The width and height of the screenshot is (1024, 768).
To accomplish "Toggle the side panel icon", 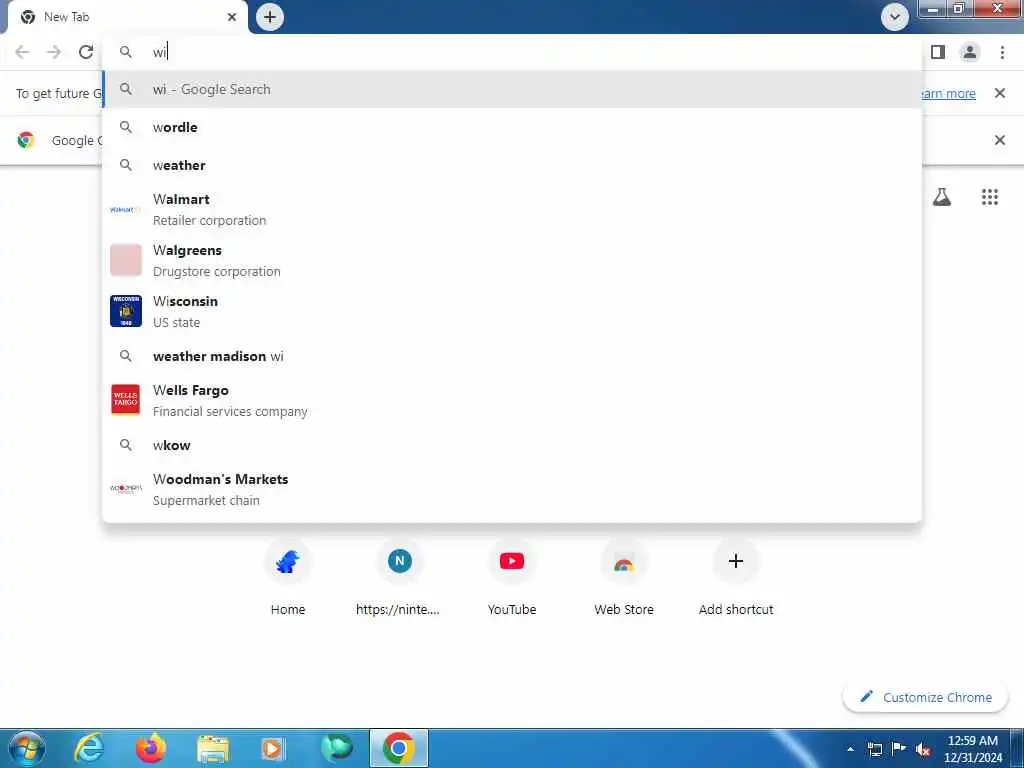I will point(938,52).
